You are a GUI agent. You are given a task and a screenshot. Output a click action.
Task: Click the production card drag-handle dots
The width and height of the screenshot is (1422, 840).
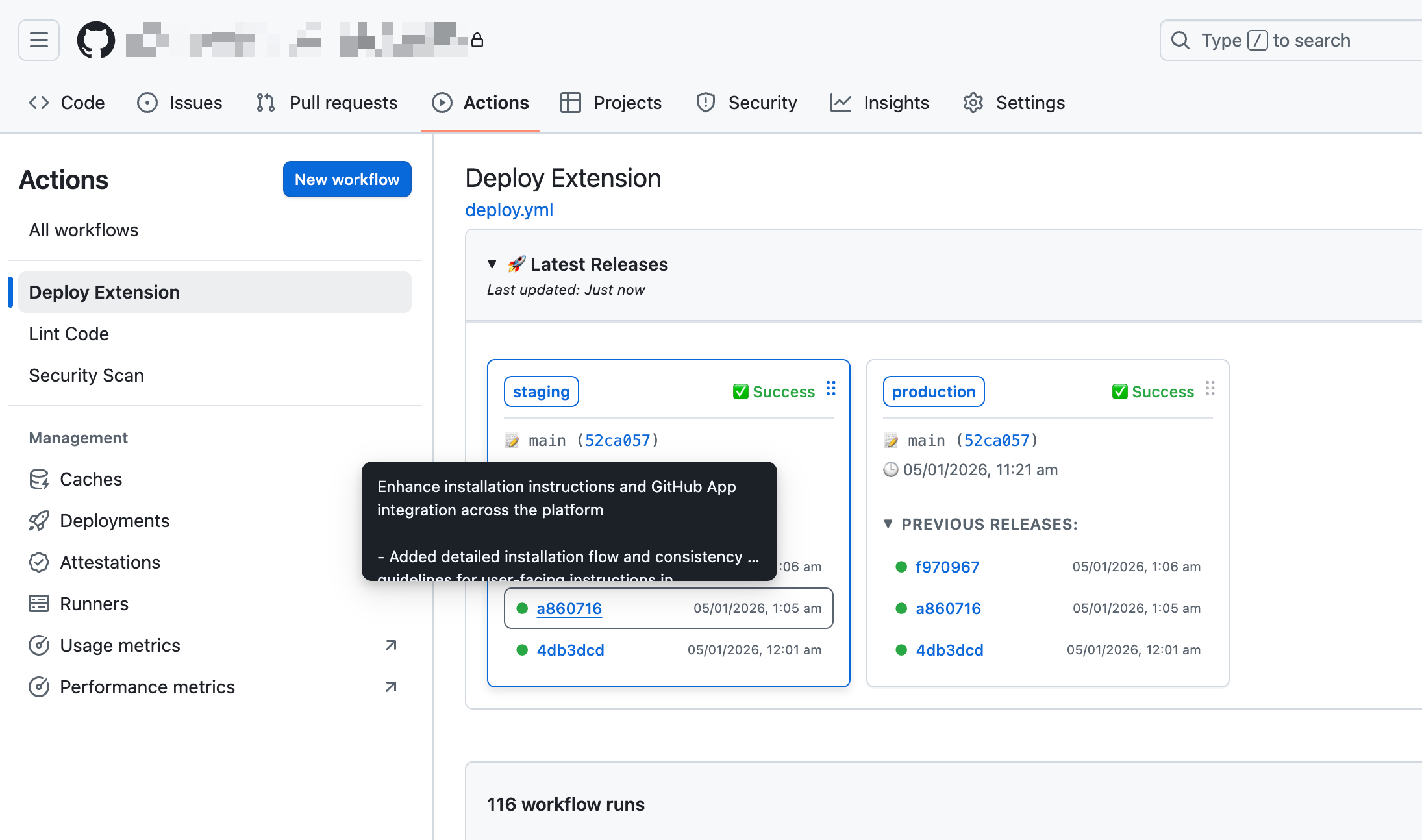pos(1210,389)
